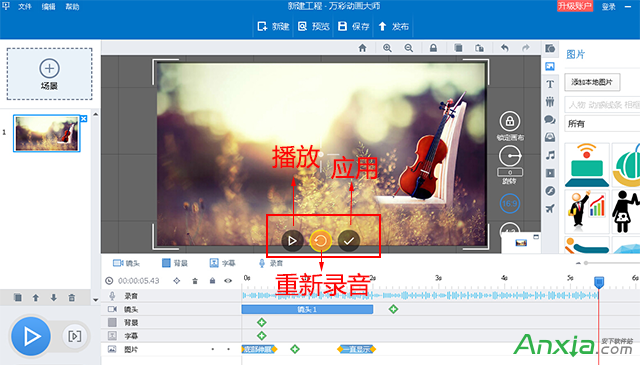The image size is (640, 365).
Task: Switch to the 字幕 tab
Action: tap(222, 263)
